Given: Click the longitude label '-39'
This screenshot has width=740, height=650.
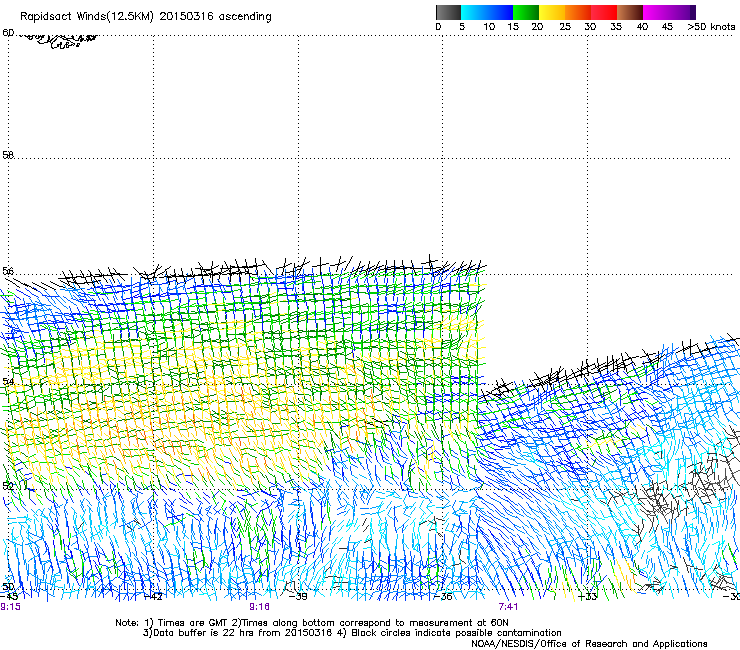Looking at the screenshot, I should [x=298, y=596].
